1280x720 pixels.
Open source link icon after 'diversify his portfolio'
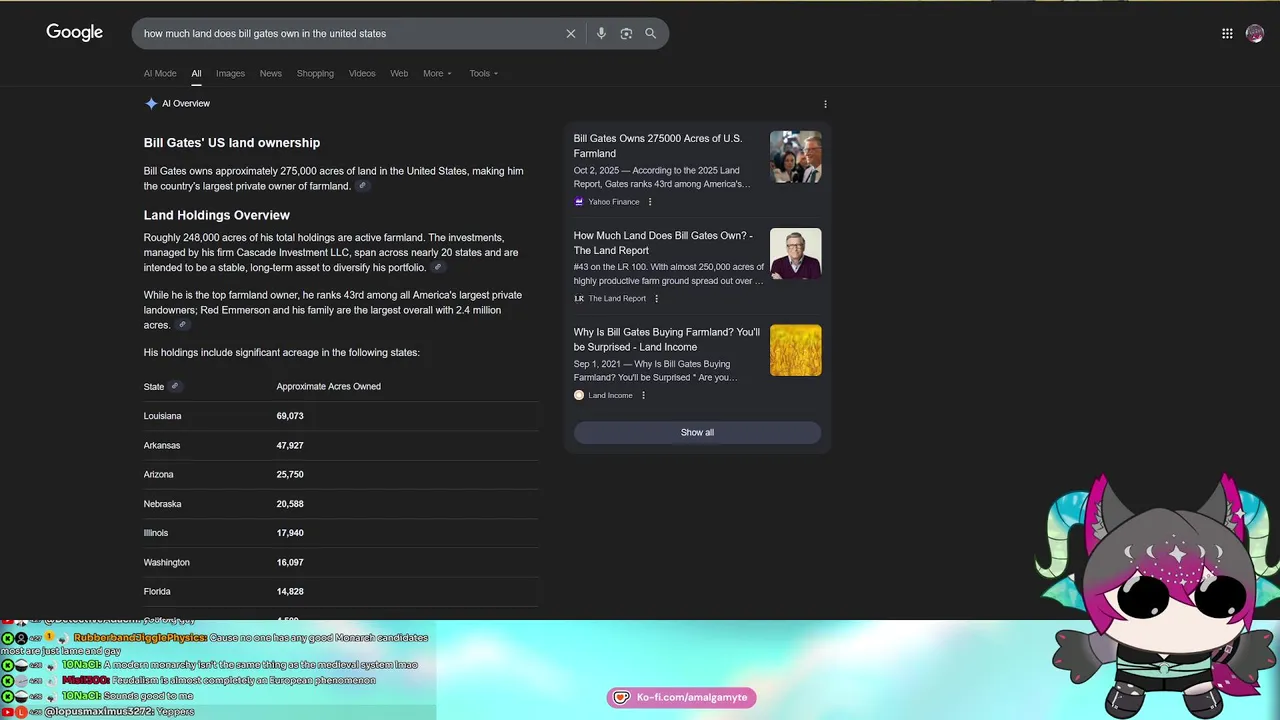click(x=438, y=267)
